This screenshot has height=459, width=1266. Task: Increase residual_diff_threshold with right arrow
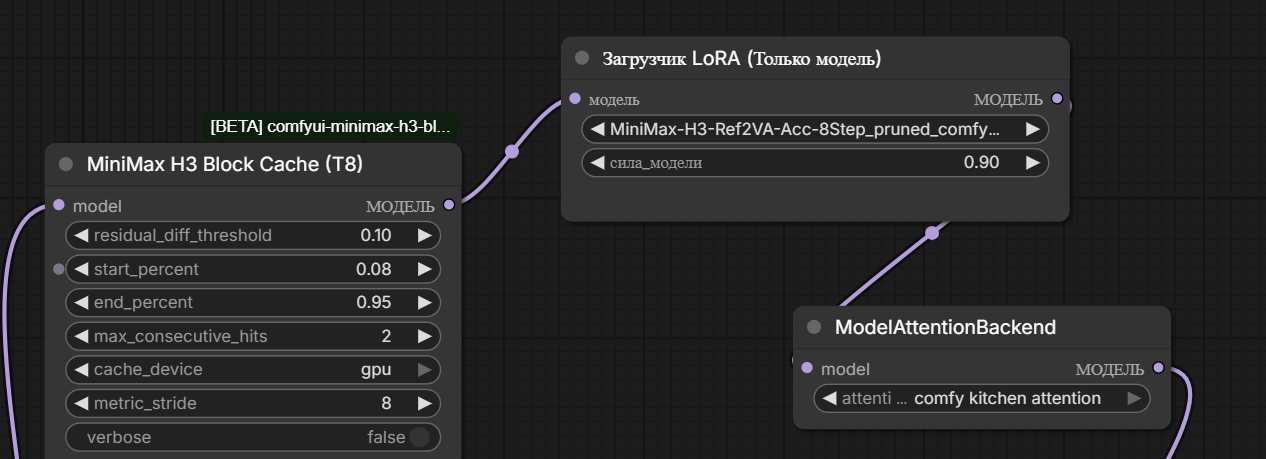[425, 236]
